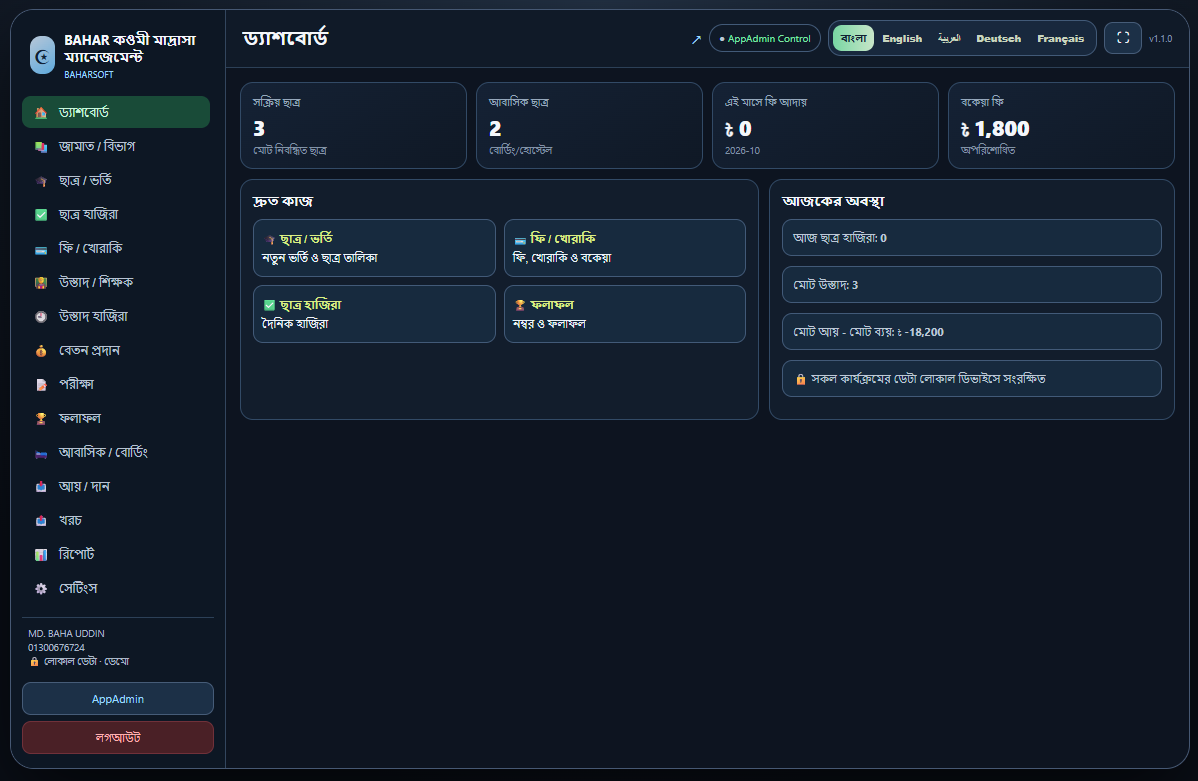Click the phone number 01300676724
The height and width of the screenshot is (781, 1198).
tap(57, 647)
